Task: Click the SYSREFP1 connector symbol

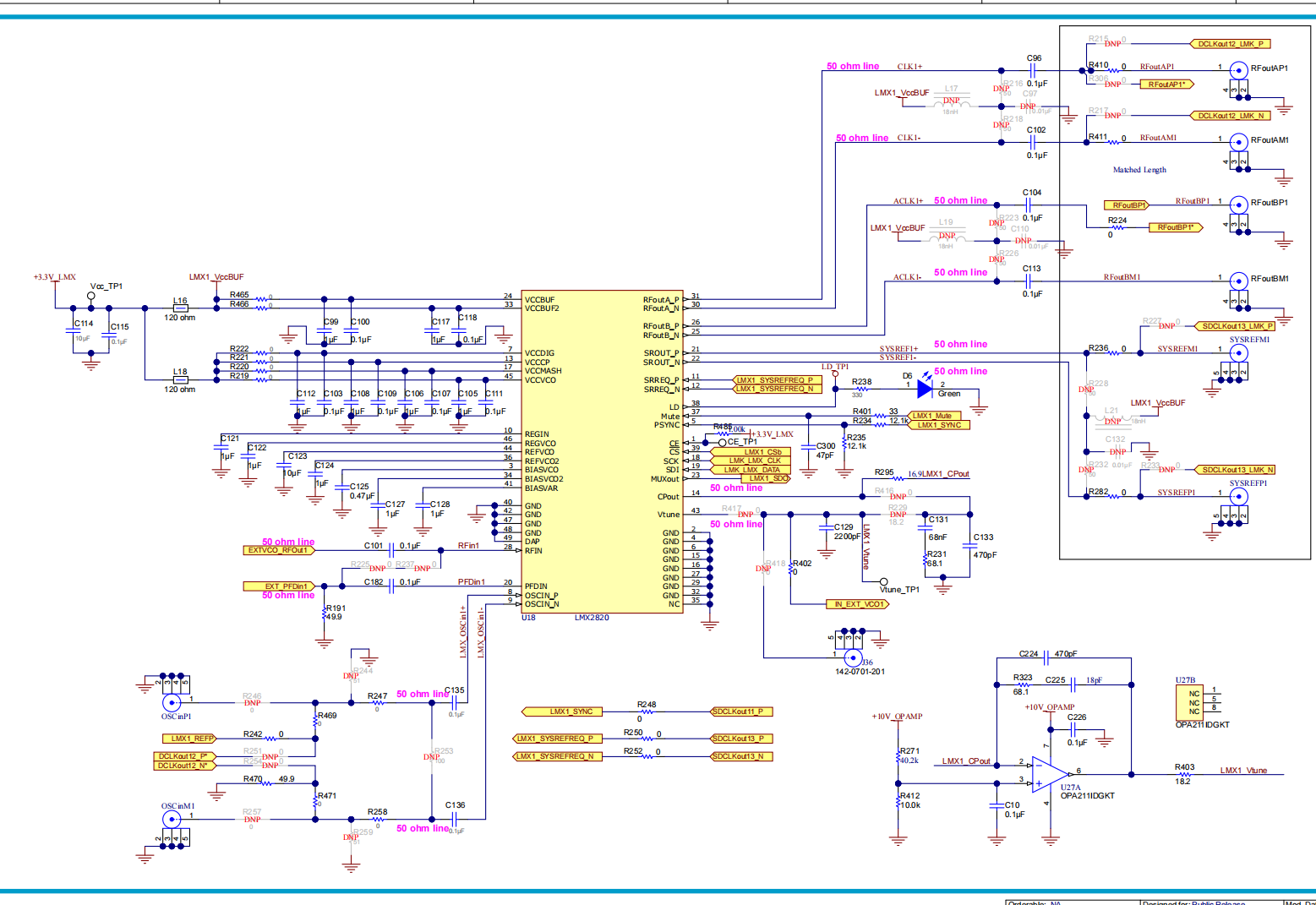Action: pyautogui.click(x=1238, y=496)
